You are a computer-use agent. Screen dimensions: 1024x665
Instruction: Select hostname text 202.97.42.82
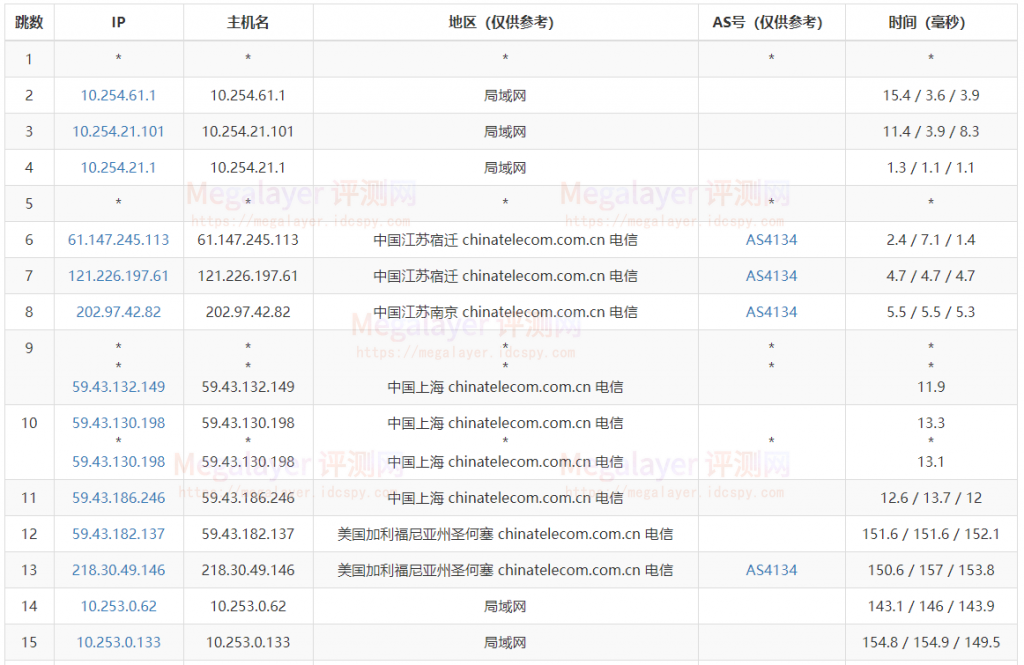[x=248, y=312]
